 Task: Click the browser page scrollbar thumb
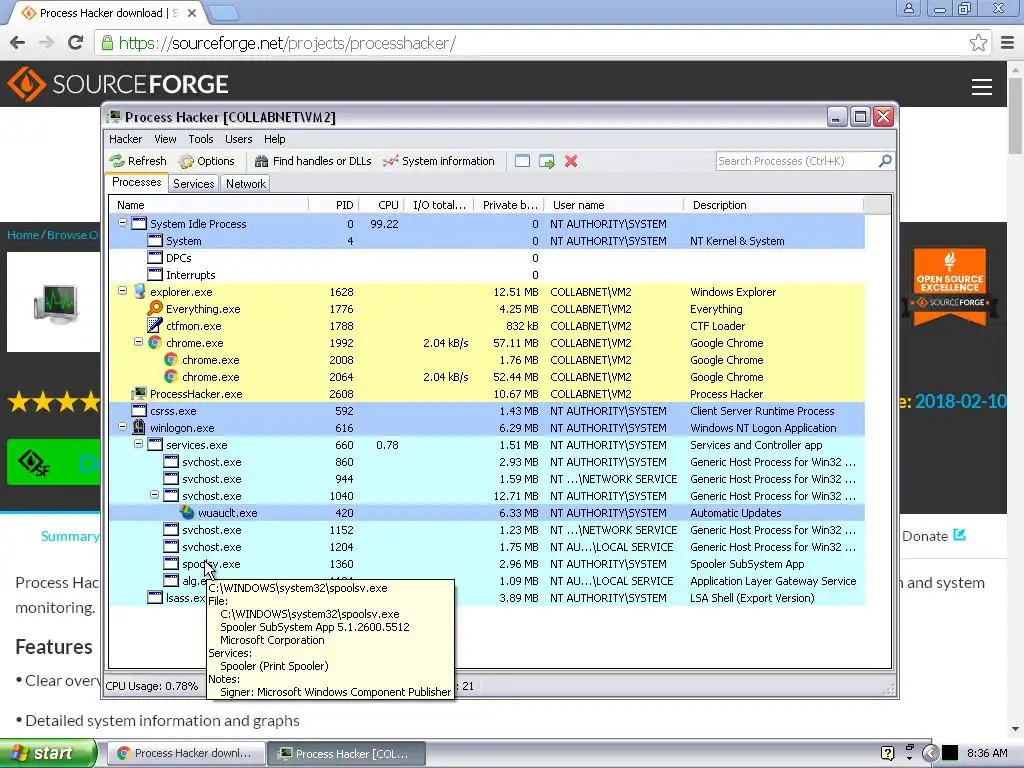(1016, 114)
